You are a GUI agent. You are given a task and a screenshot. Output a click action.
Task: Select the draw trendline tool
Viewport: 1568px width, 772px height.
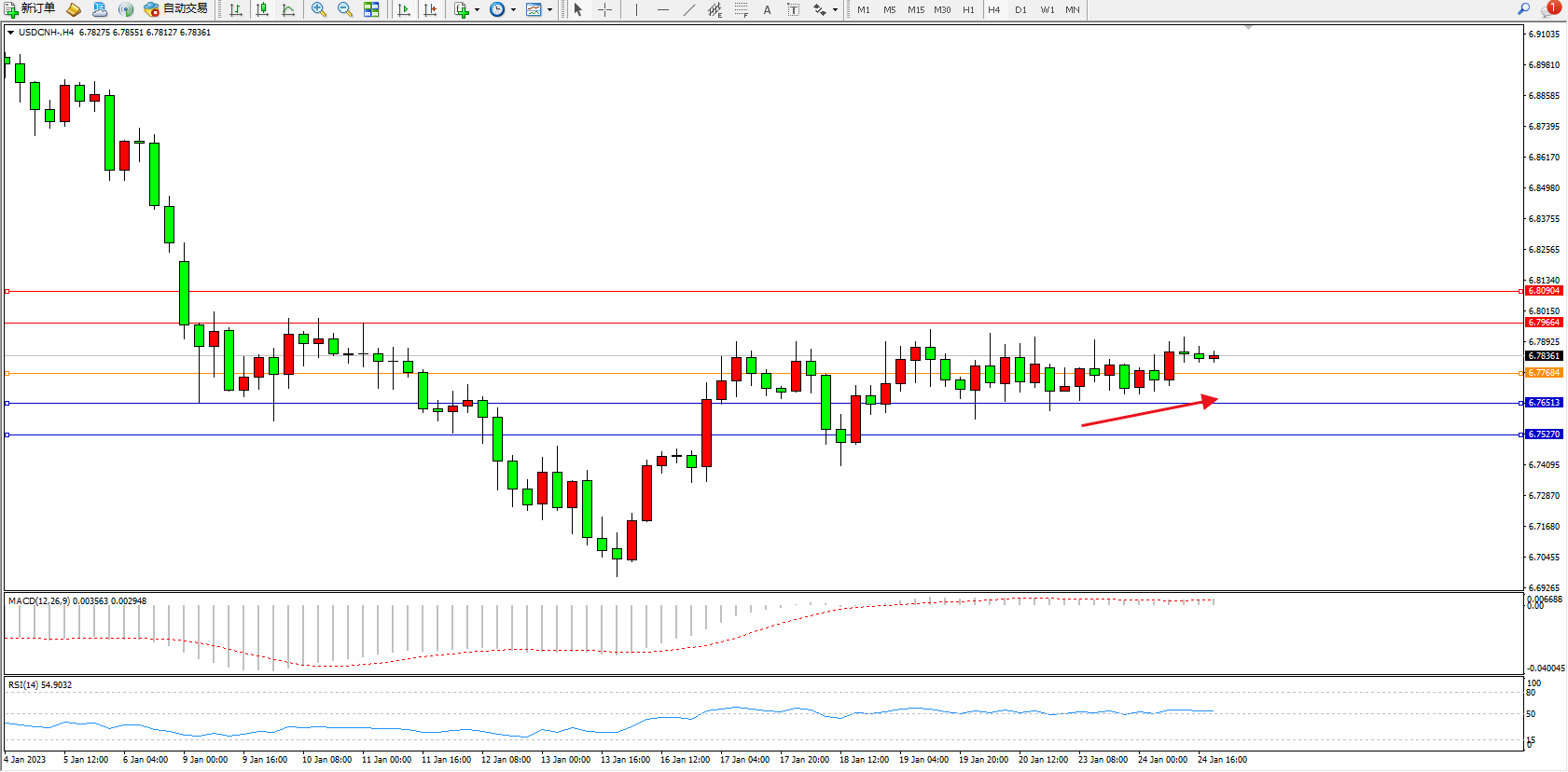point(688,9)
